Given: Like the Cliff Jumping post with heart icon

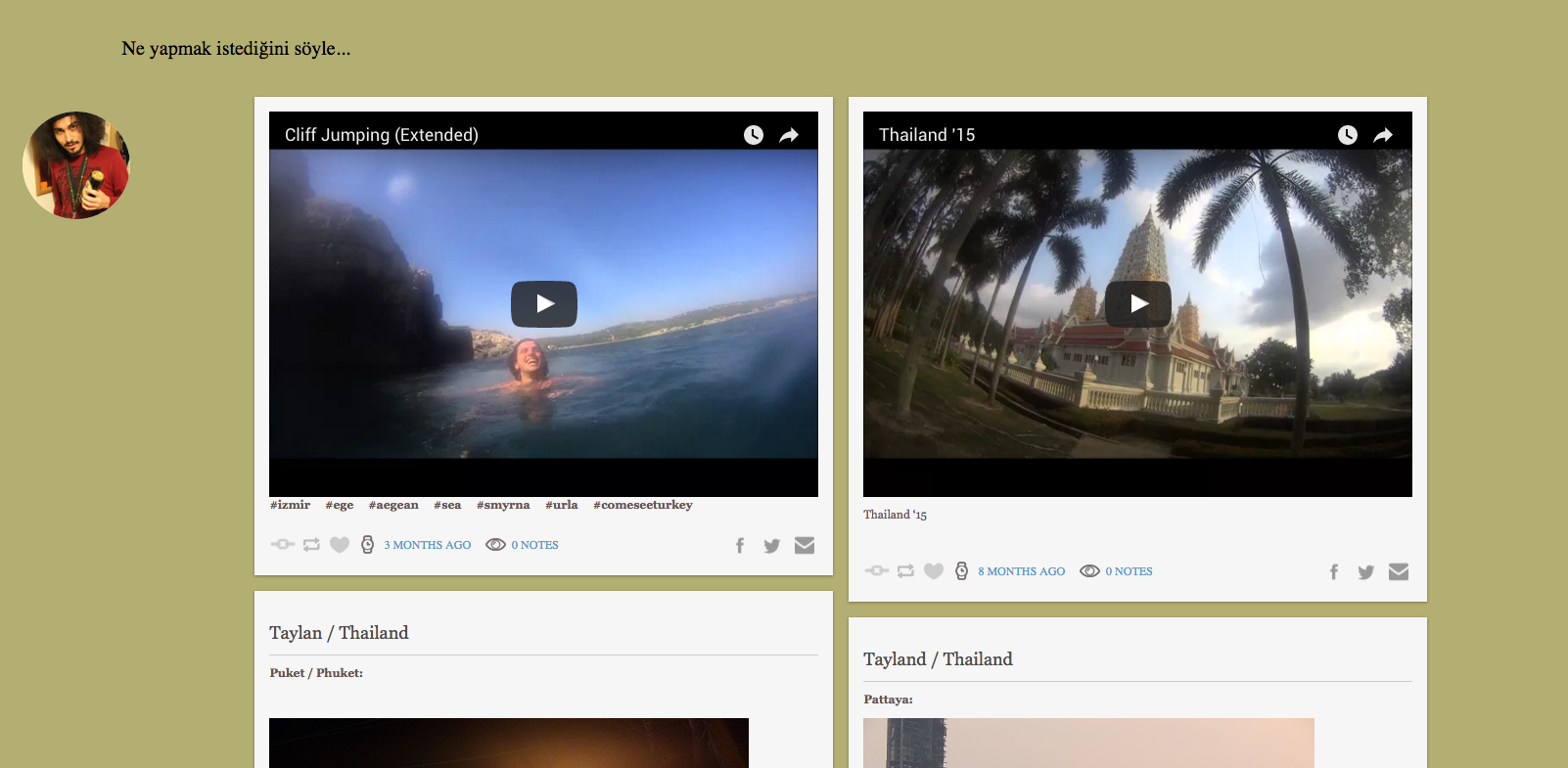Looking at the screenshot, I should pyautogui.click(x=340, y=545).
